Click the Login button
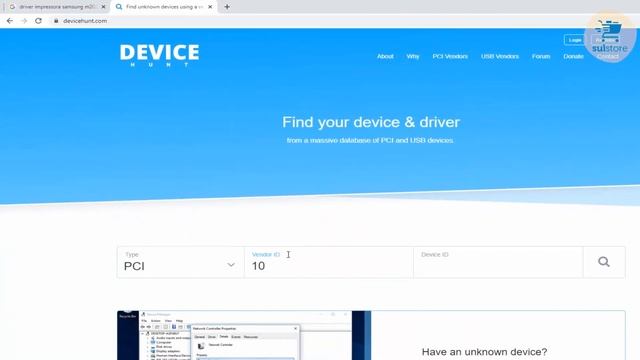 pyautogui.click(x=575, y=40)
